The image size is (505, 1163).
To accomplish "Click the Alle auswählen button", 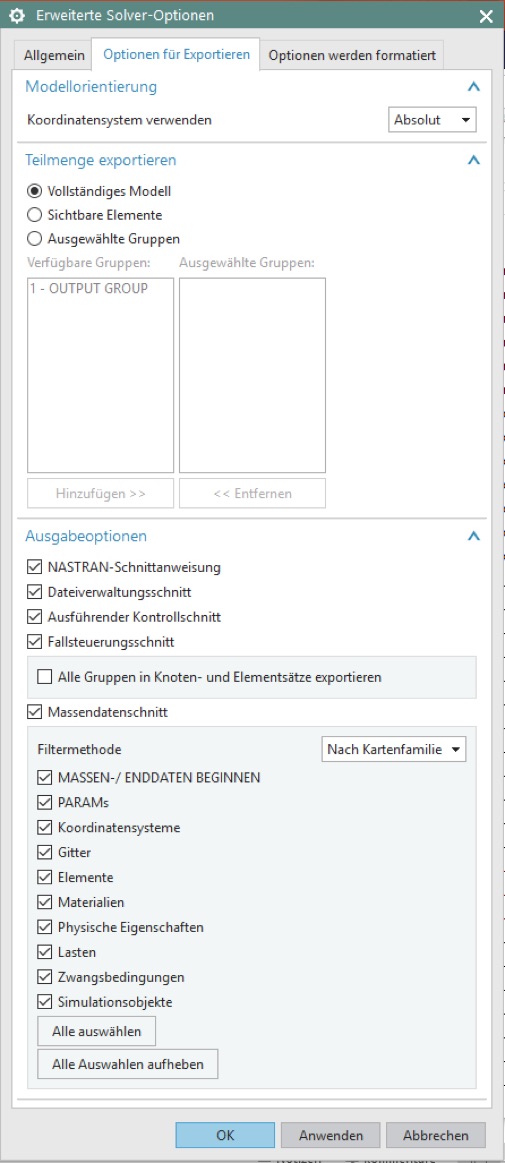I will pyautogui.click(x=96, y=1031).
